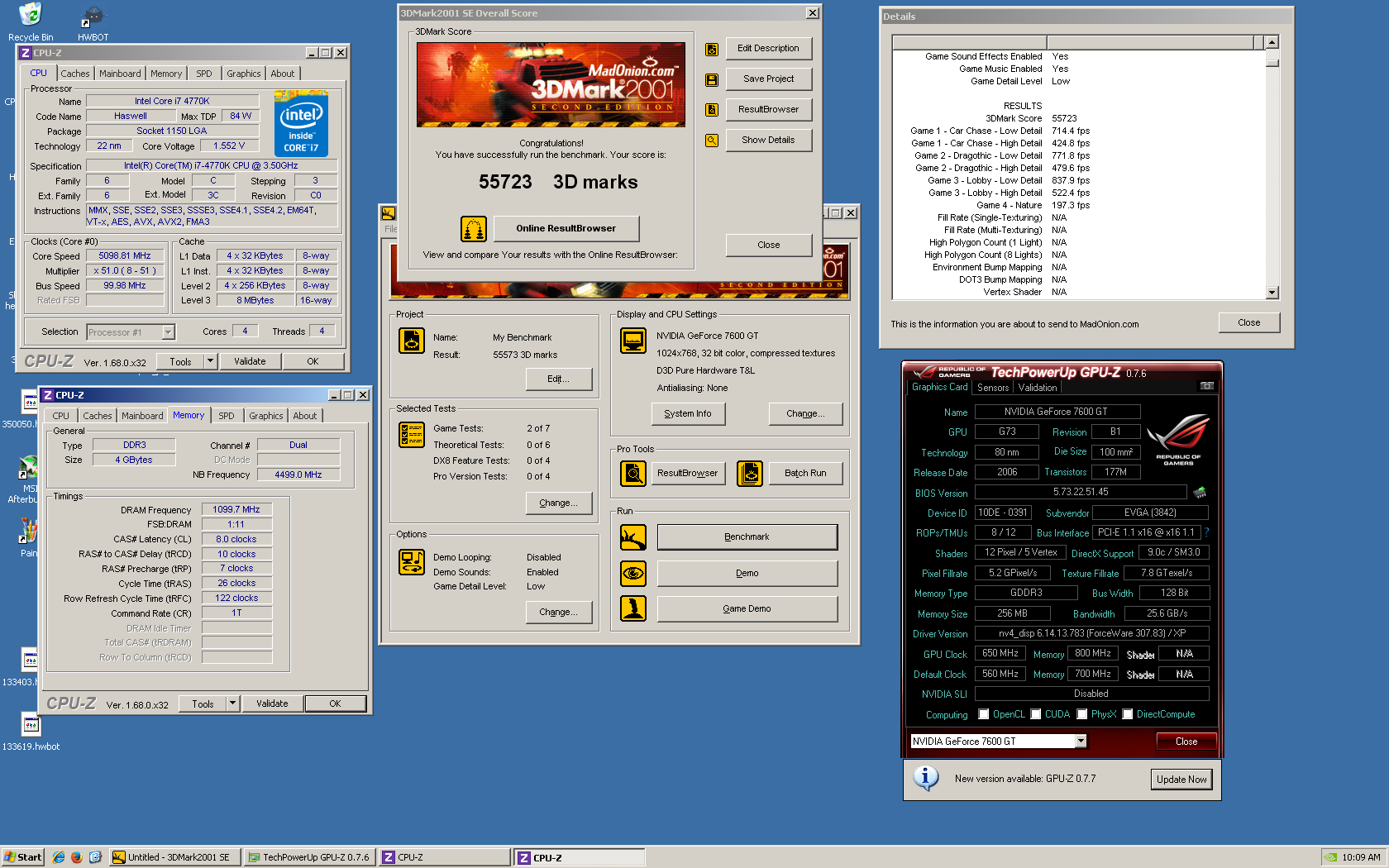Click Internet Explorer icon in quick launch
Viewport: 1389px width, 868px height.
coord(59,857)
